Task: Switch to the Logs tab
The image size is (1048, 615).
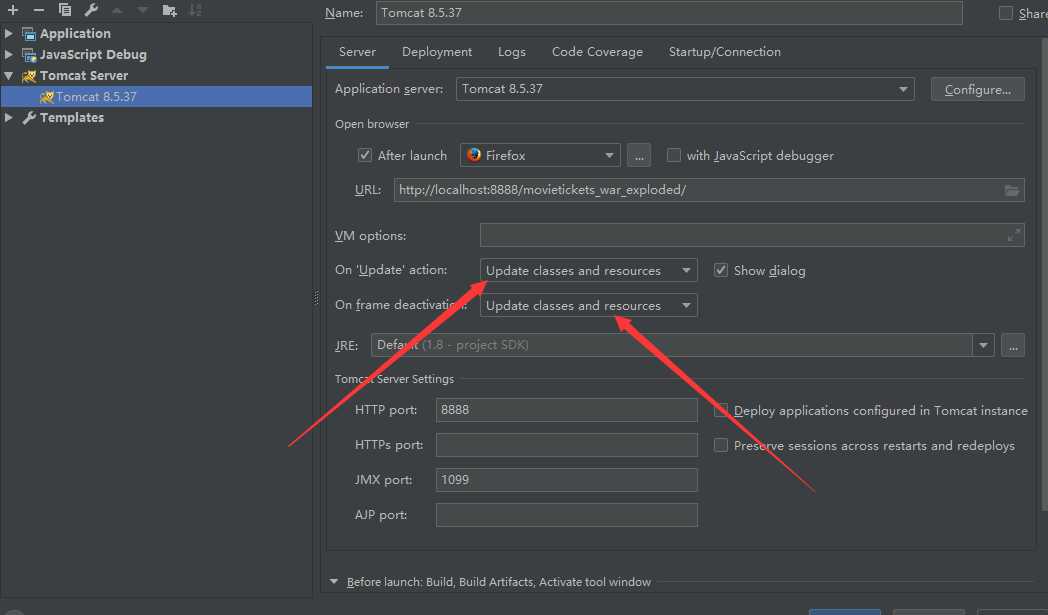Action: pyautogui.click(x=511, y=52)
